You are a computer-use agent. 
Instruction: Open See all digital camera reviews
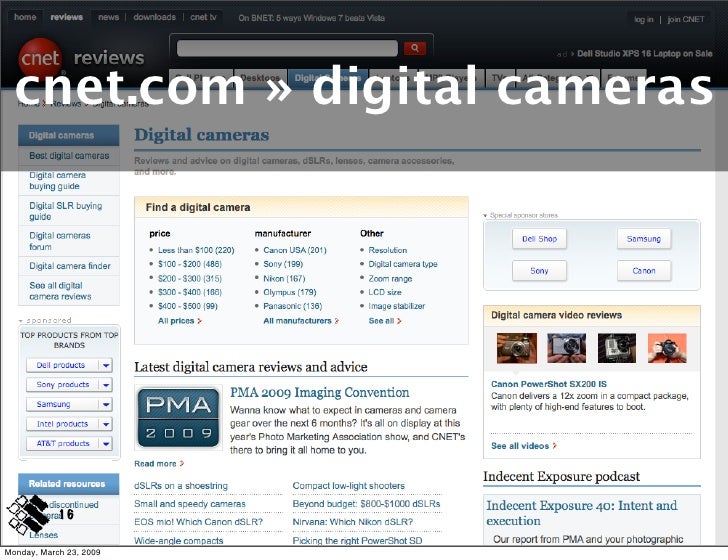[60, 291]
